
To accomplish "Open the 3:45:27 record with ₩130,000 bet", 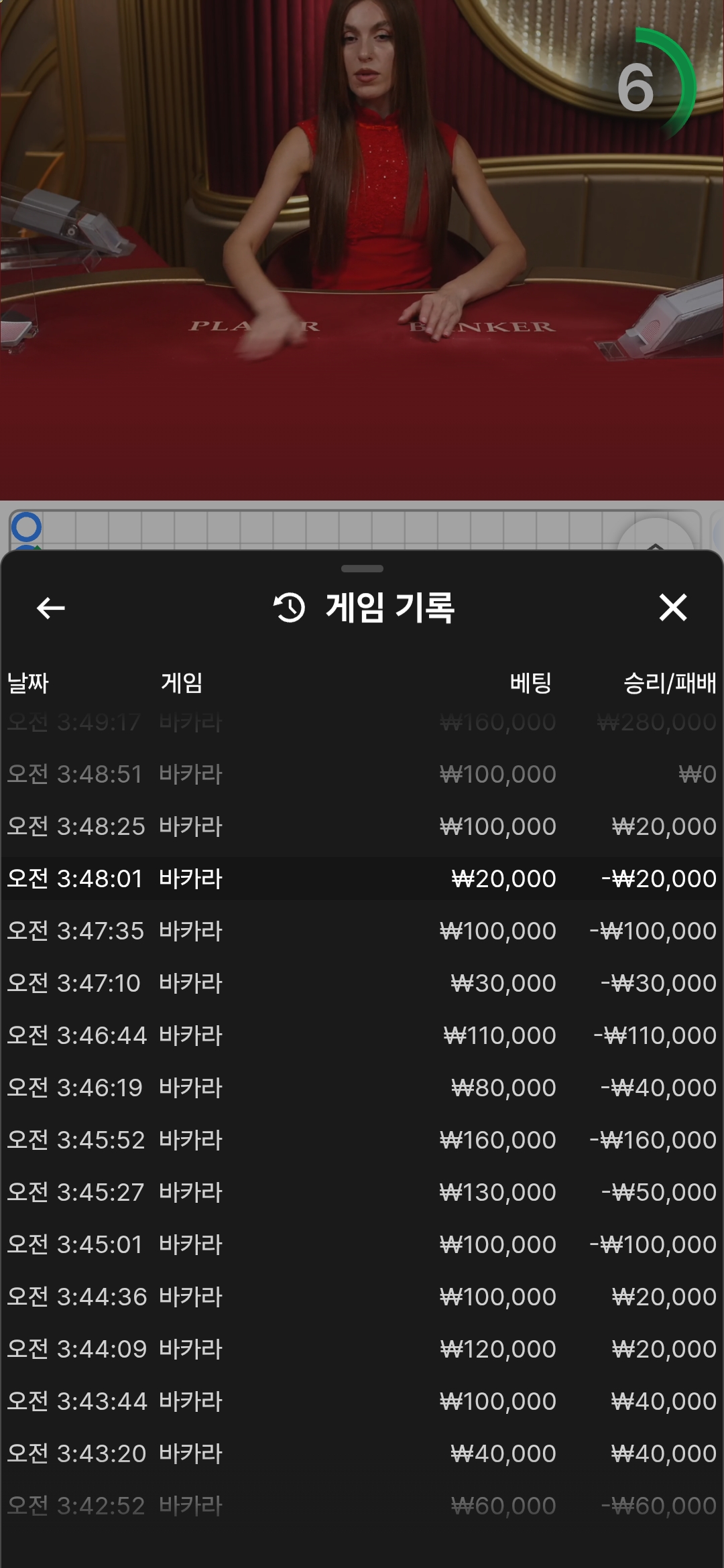I will point(362,1192).
